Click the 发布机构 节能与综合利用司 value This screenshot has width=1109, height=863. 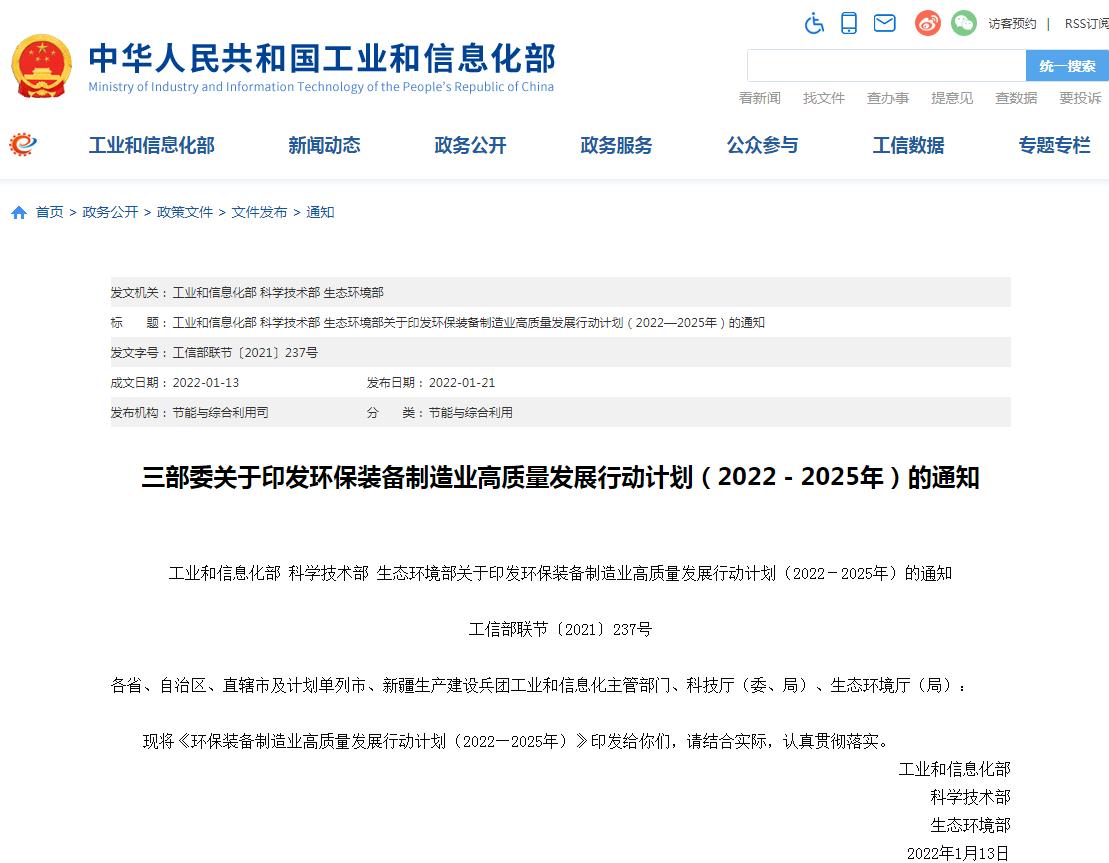221,412
